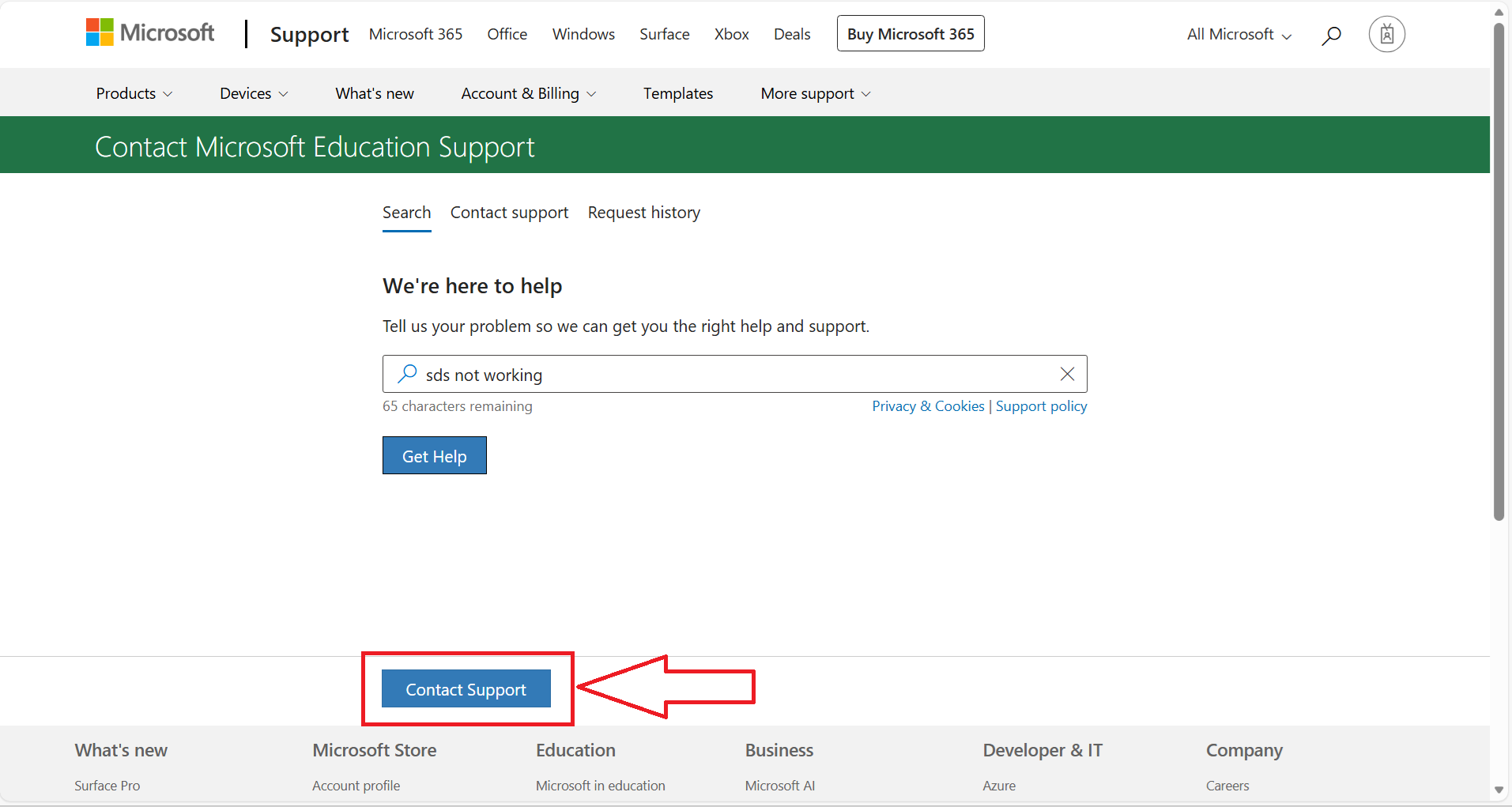Image resolution: width=1512 pixels, height=807 pixels.
Task: Click the Developer & IT footer heading
Action: click(1043, 750)
